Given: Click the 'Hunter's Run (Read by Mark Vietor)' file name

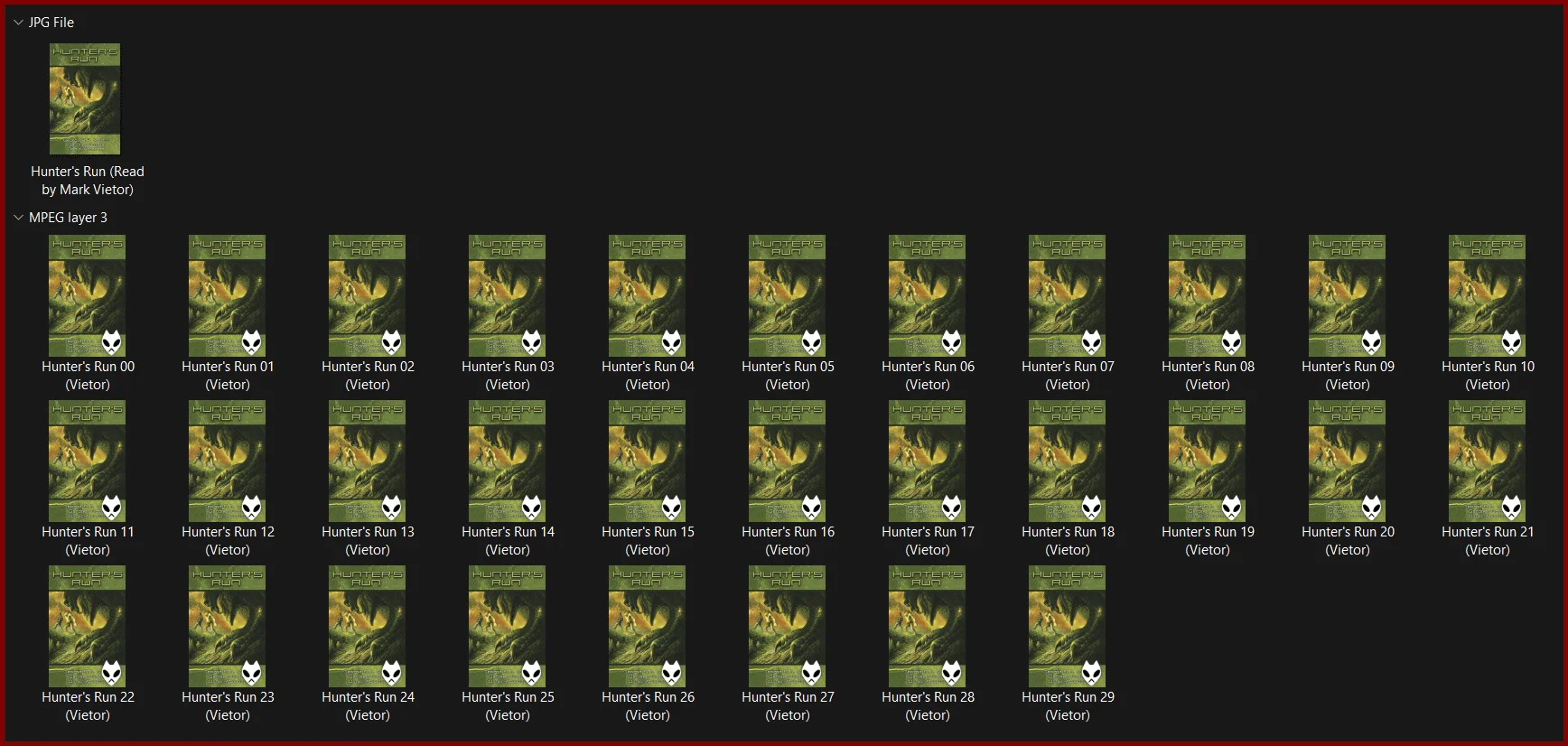Looking at the screenshot, I should [88, 181].
